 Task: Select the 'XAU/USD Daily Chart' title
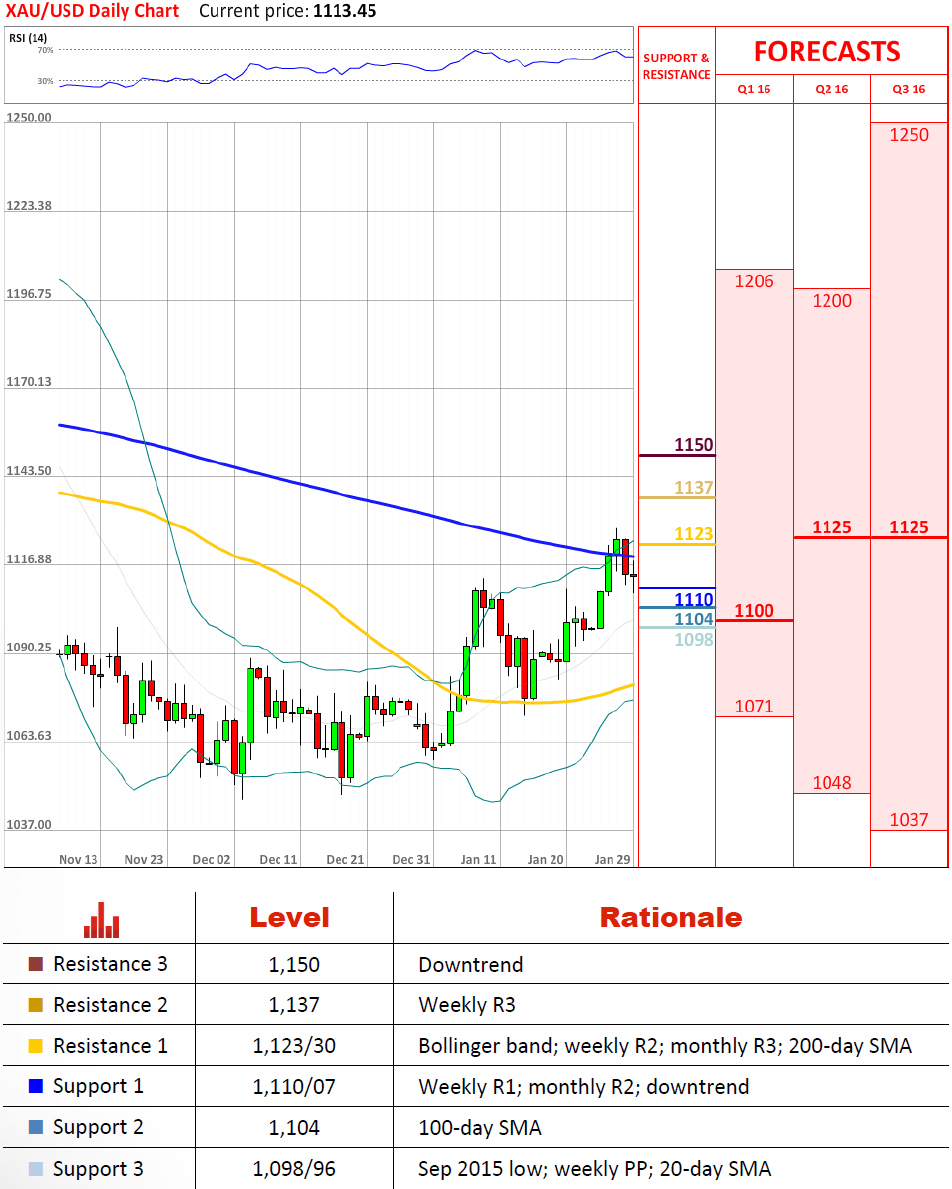[92, 11]
